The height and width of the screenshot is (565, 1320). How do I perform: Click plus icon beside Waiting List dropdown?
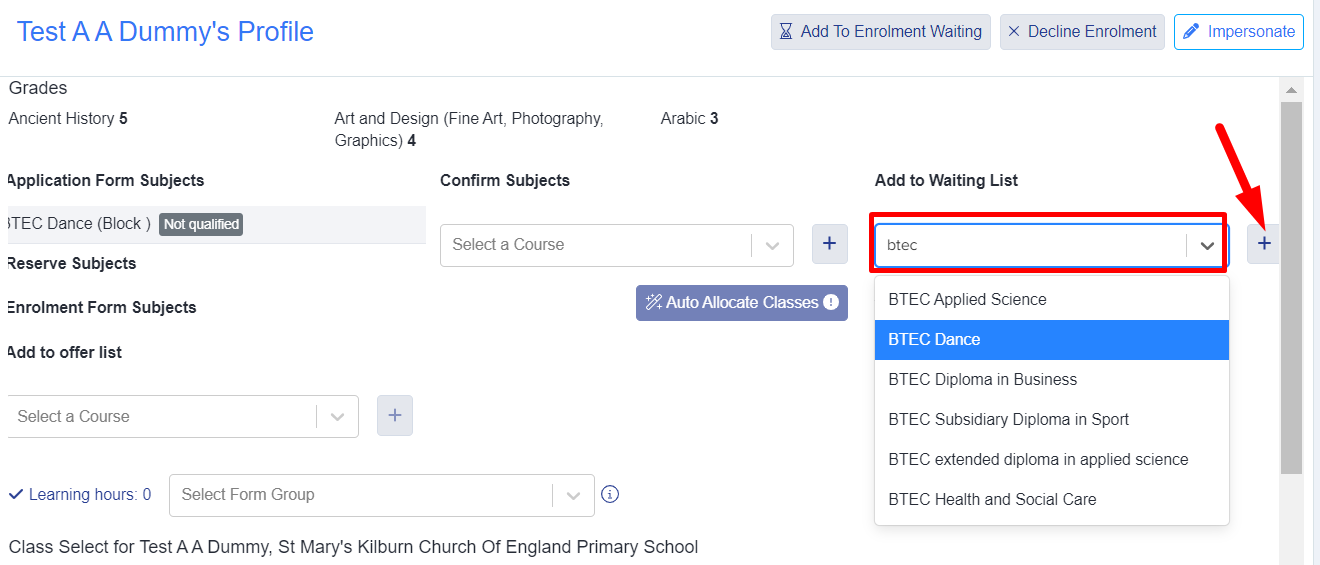pyautogui.click(x=1264, y=244)
